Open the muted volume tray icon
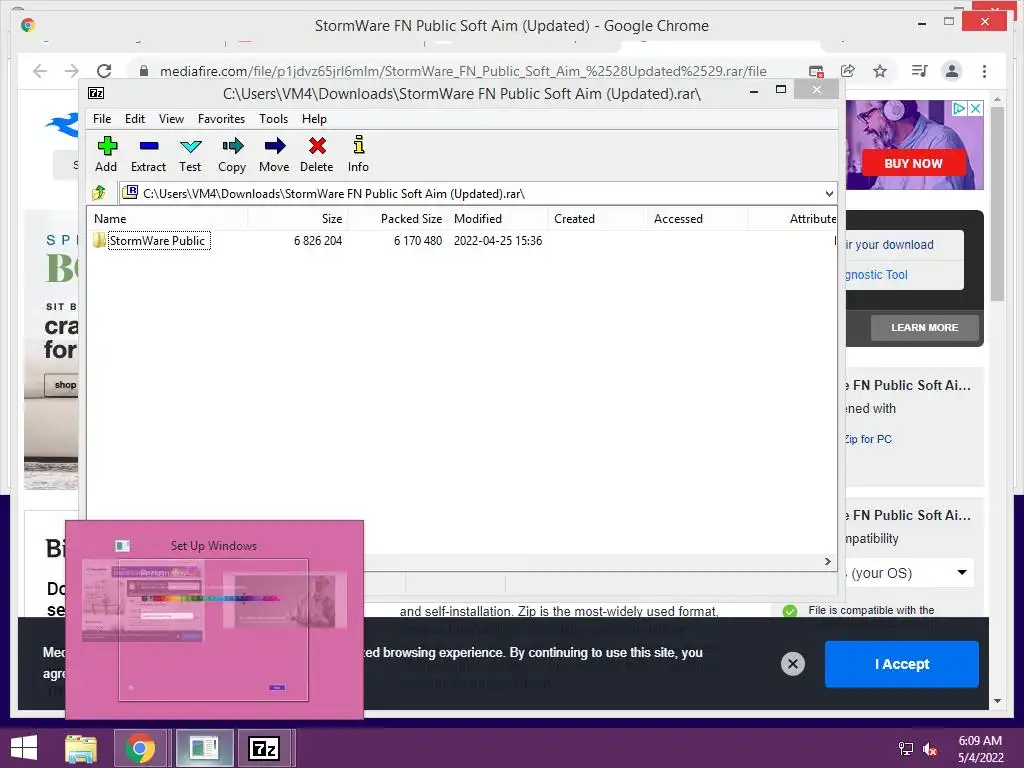1024x768 pixels. point(930,749)
